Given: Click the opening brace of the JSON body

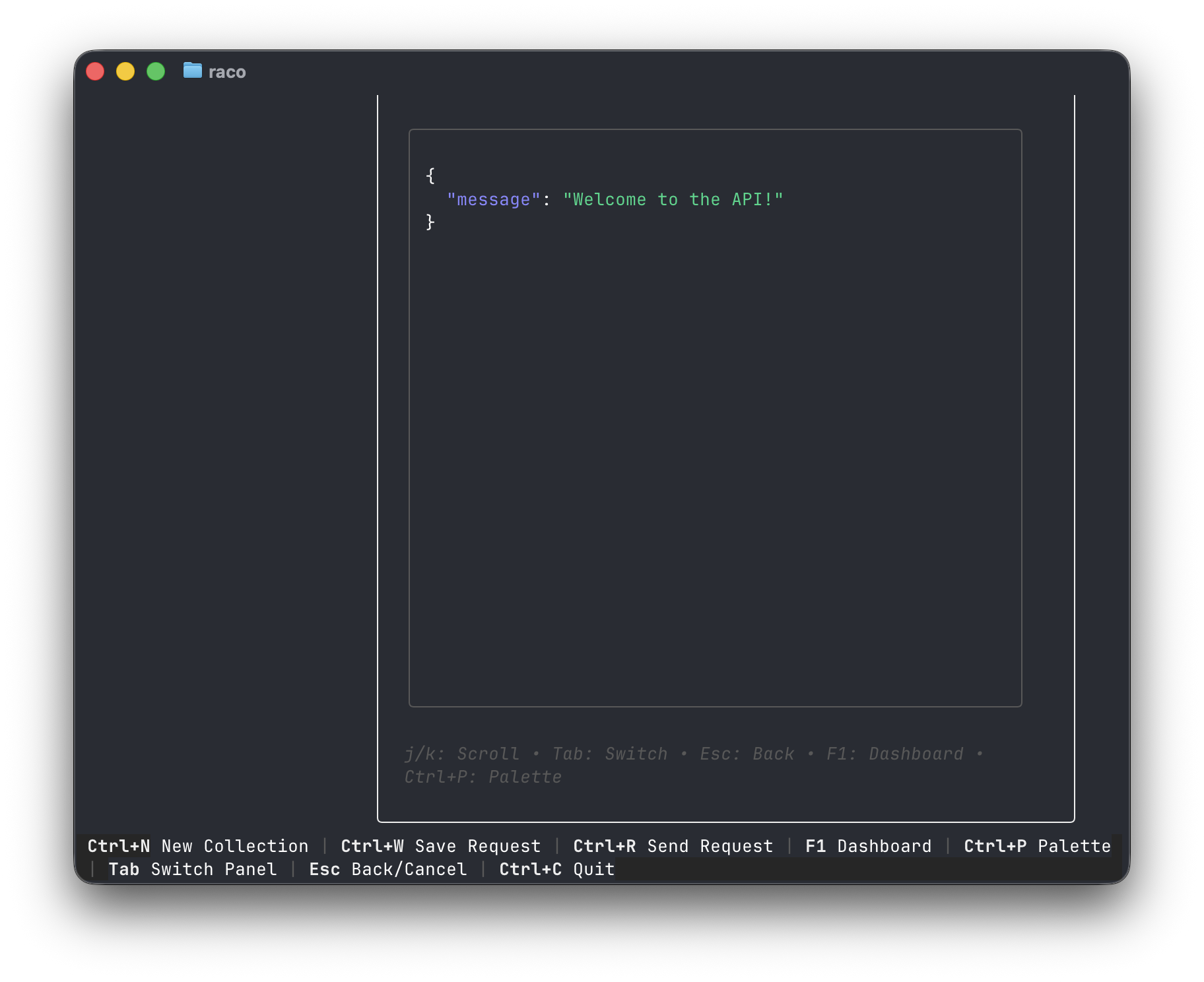Looking at the screenshot, I should coord(430,175).
